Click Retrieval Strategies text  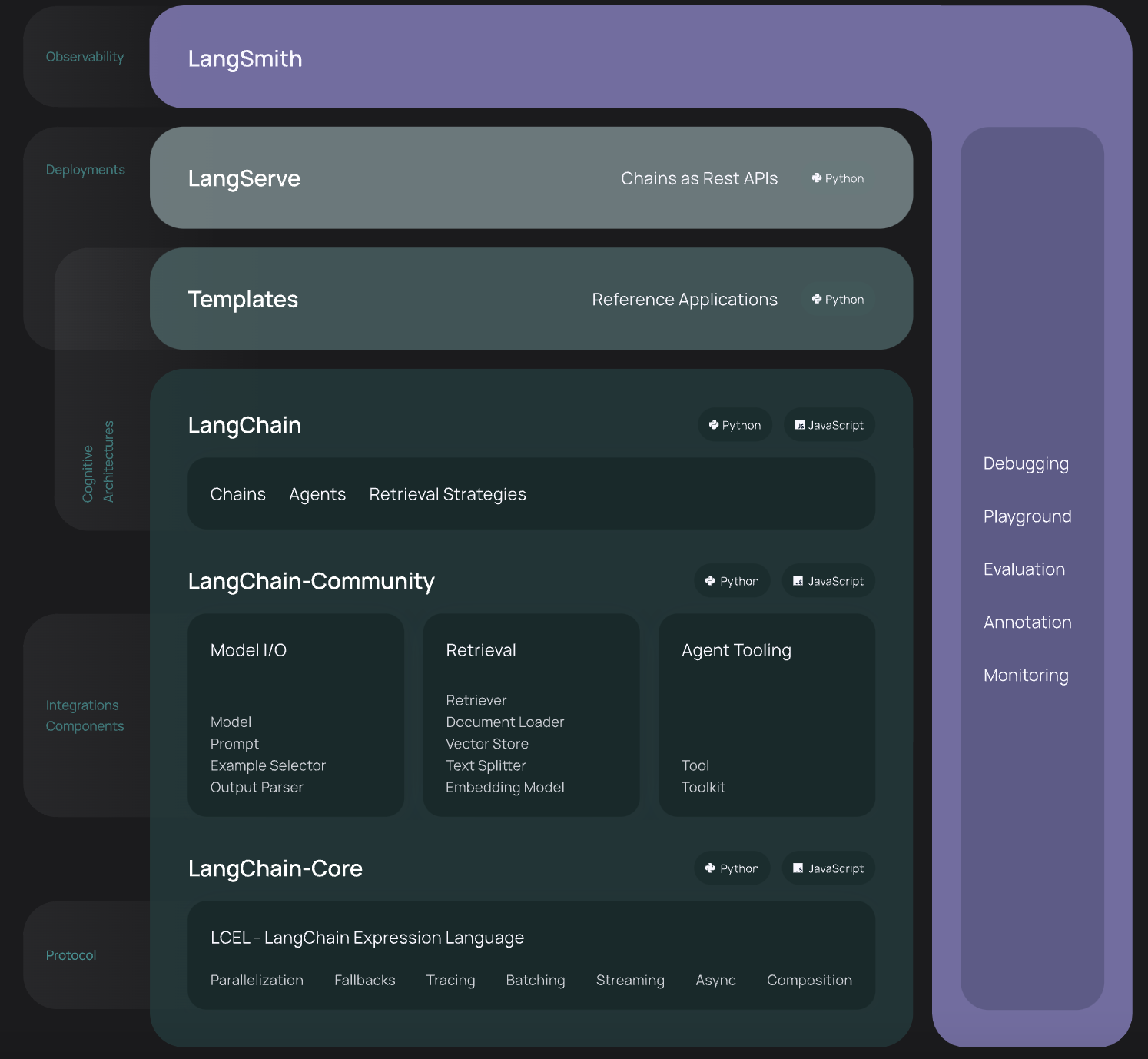click(x=448, y=494)
